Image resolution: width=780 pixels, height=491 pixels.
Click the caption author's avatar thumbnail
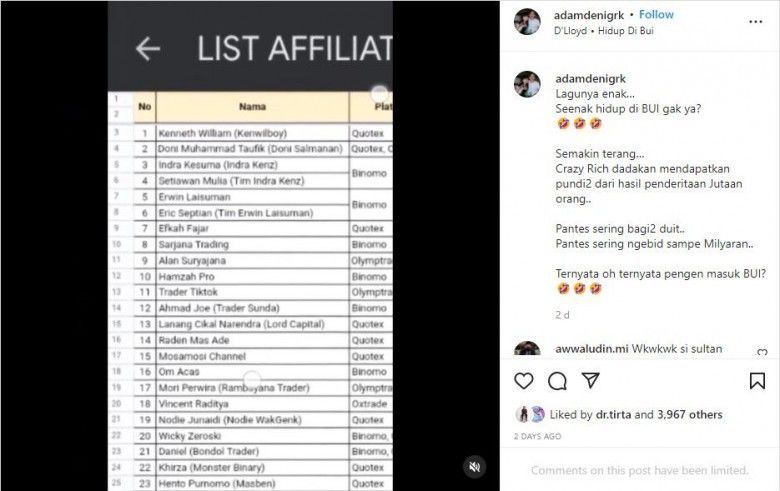pyautogui.click(x=527, y=85)
